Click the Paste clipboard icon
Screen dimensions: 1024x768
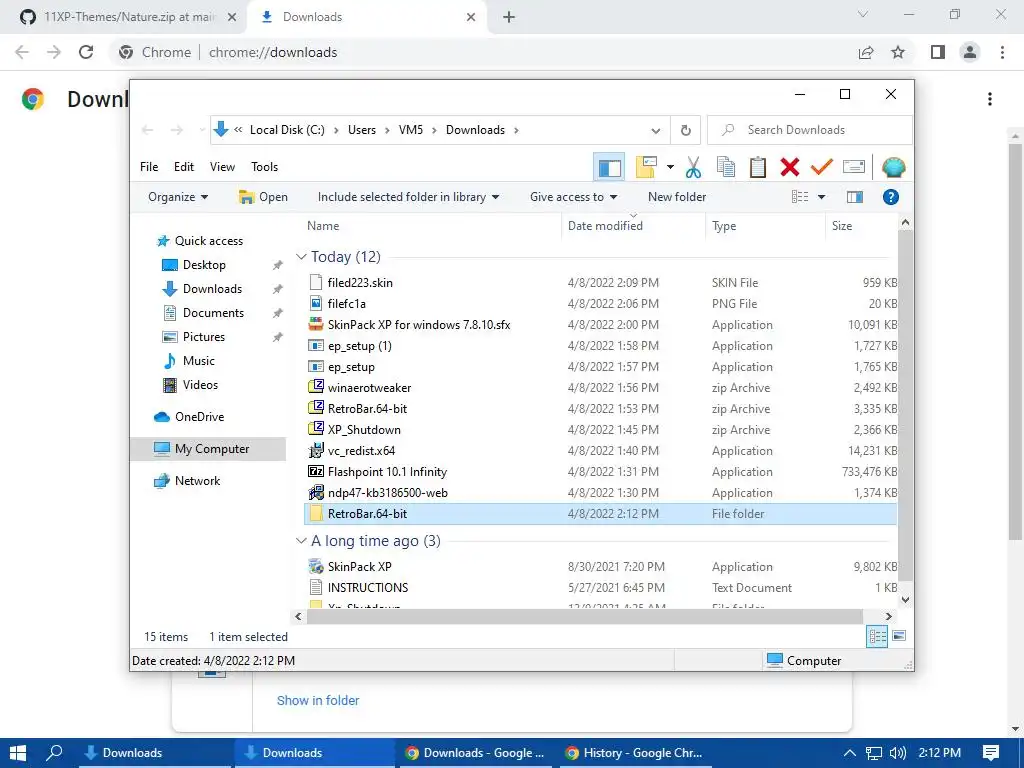[758, 167]
